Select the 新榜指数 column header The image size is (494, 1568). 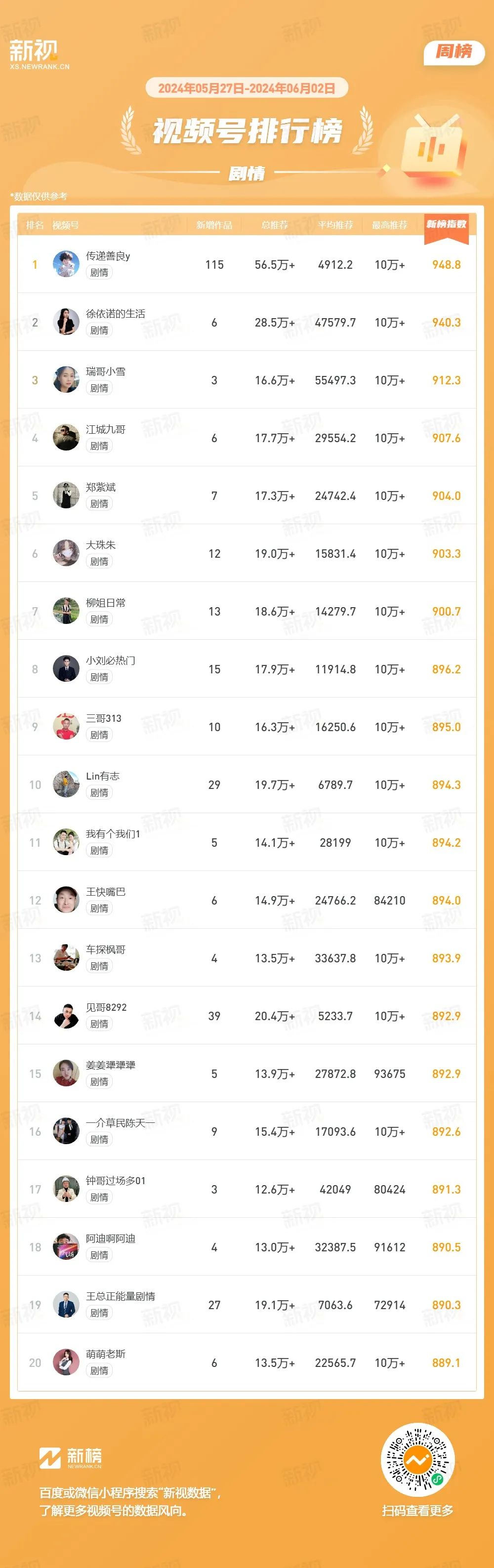click(447, 225)
